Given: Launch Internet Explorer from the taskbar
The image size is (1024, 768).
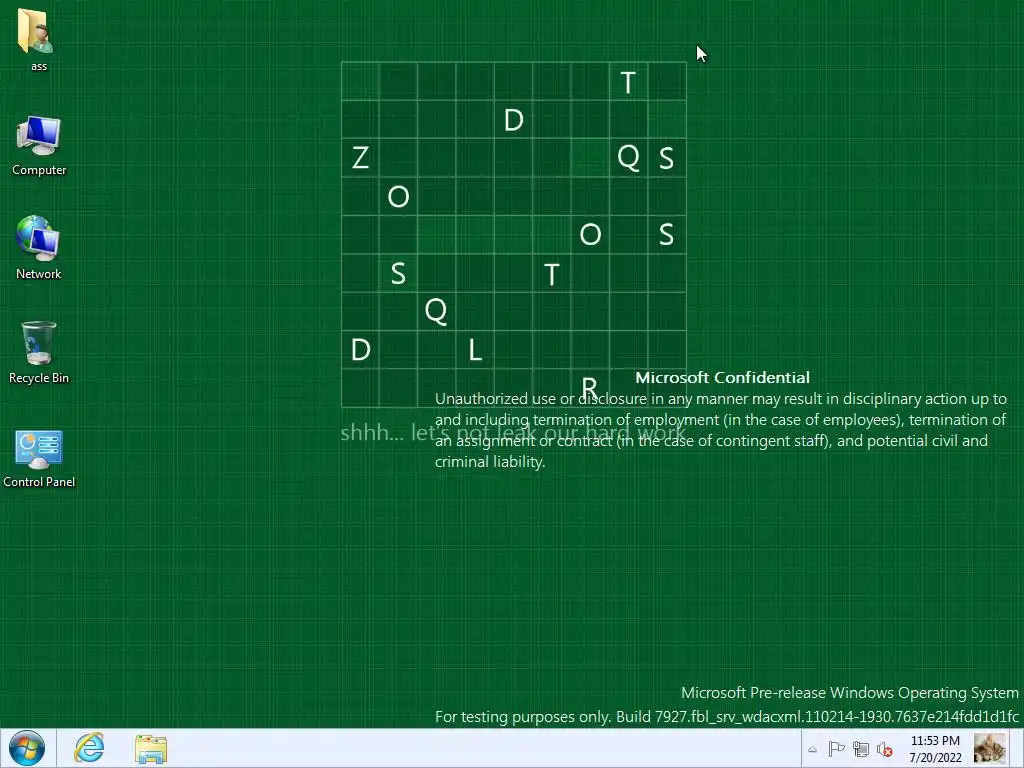Looking at the screenshot, I should click(x=89, y=748).
